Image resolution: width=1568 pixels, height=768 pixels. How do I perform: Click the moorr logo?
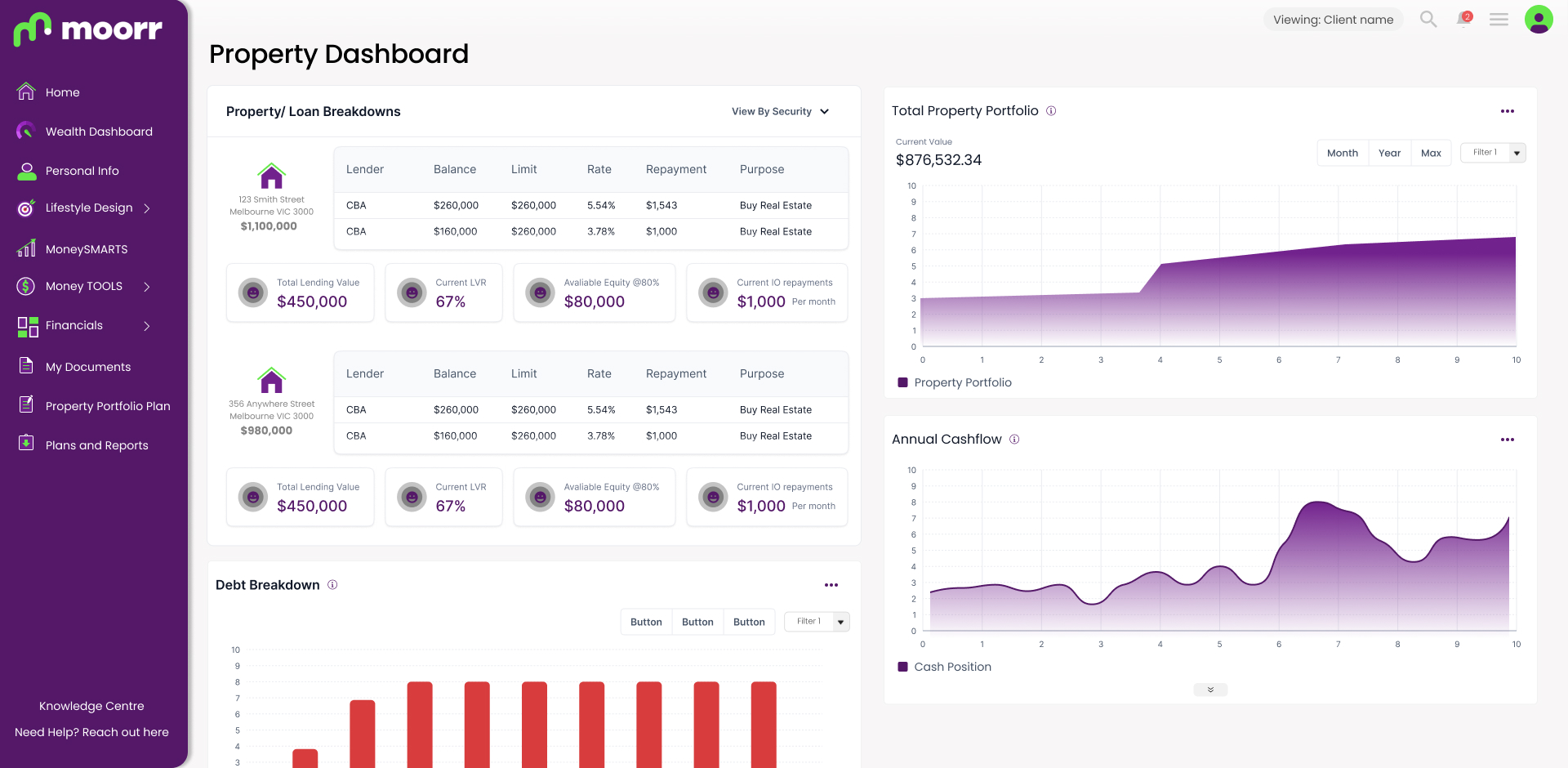click(x=88, y=29)
